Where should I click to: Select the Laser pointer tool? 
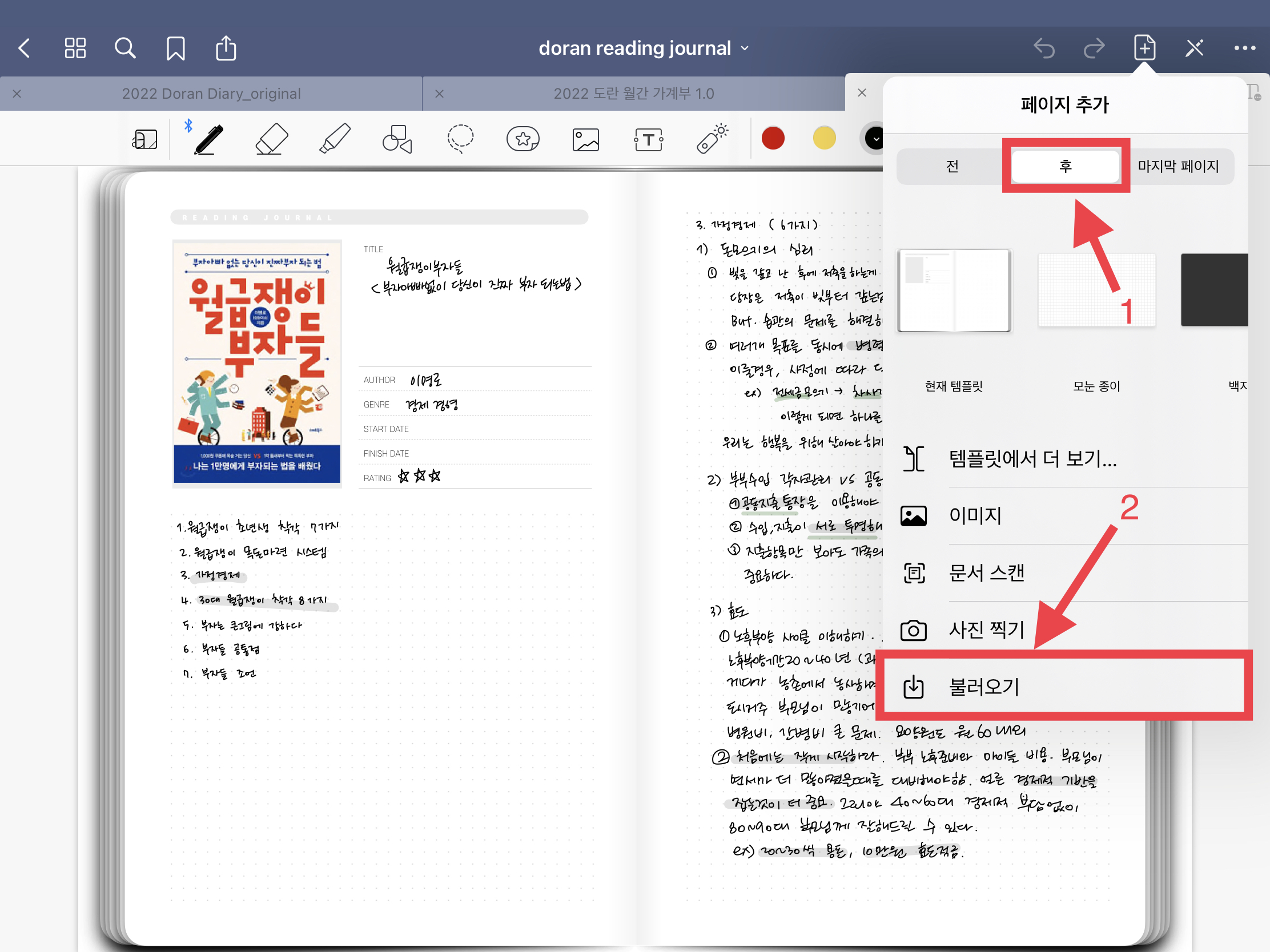click(712, 139)
